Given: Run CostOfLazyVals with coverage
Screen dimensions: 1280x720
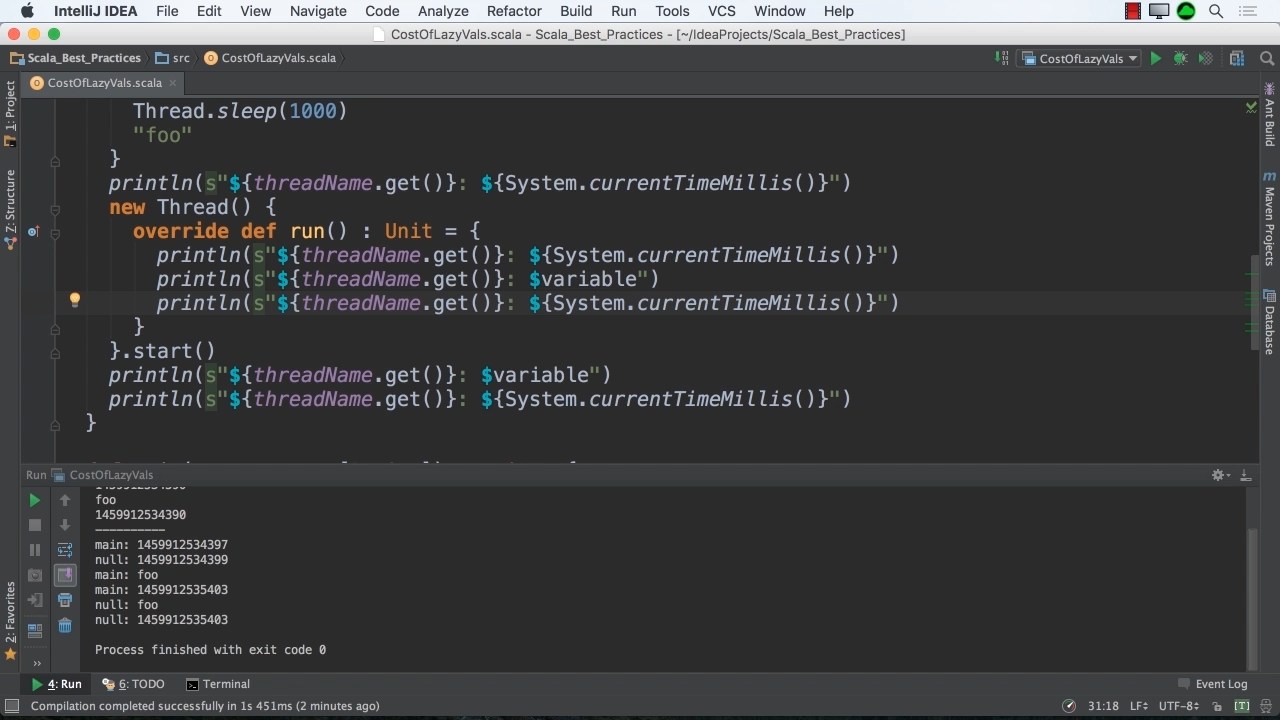Looking at the screenshot, I should click(1205, 58).
